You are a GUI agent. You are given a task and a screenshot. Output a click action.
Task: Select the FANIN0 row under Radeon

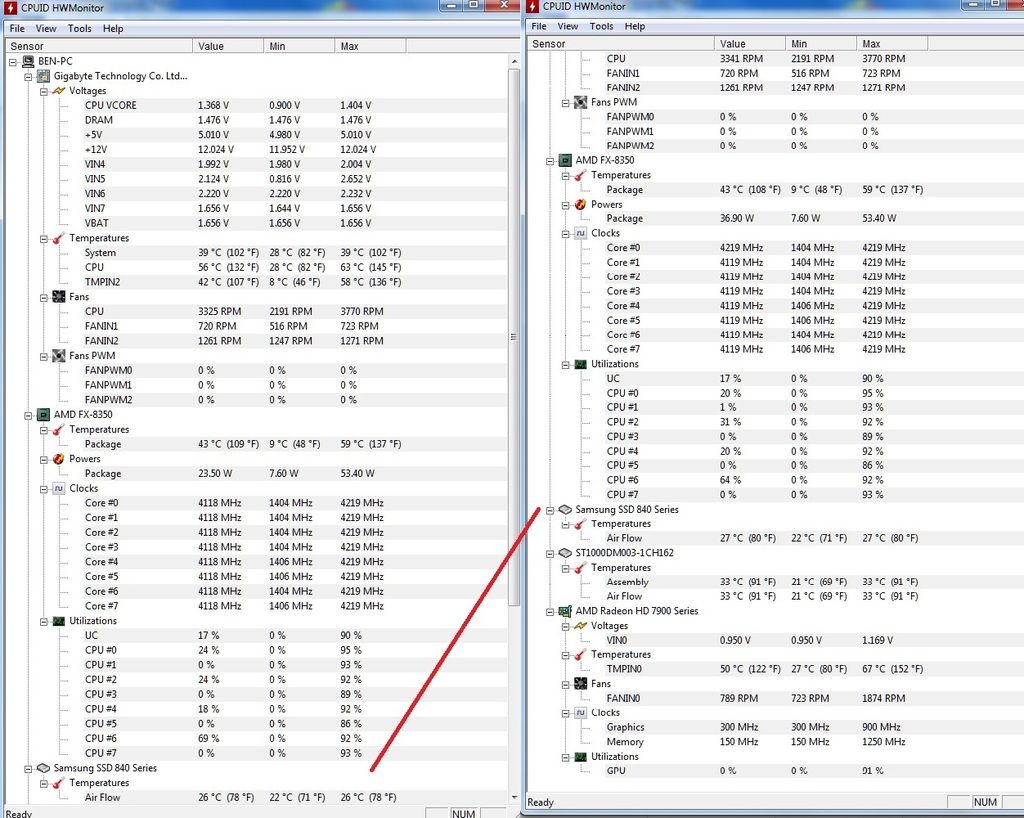click(814, 698)
